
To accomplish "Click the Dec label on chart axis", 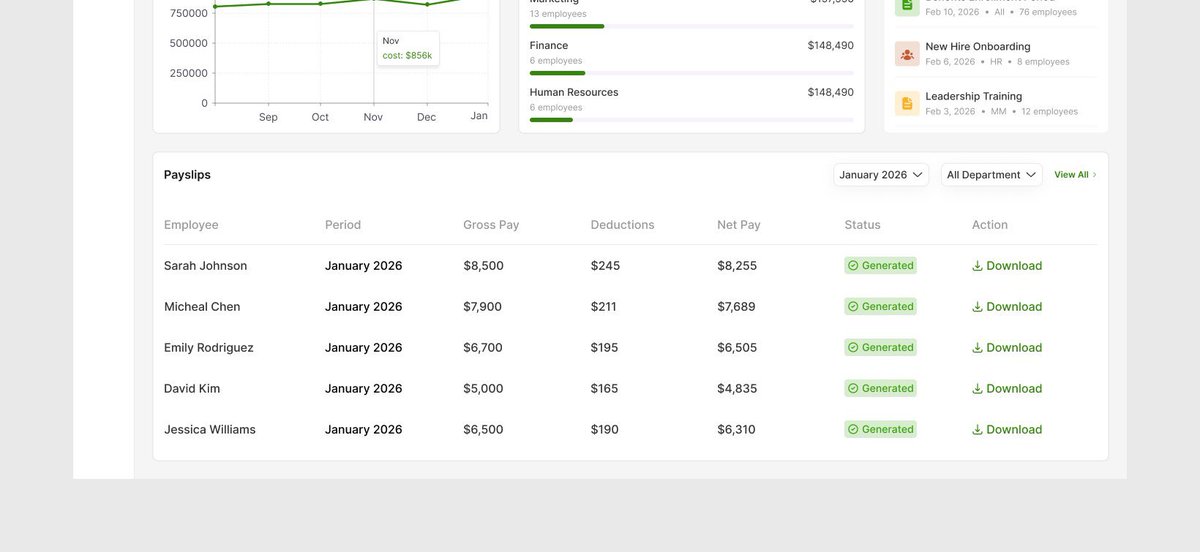I will pos(427,117).
